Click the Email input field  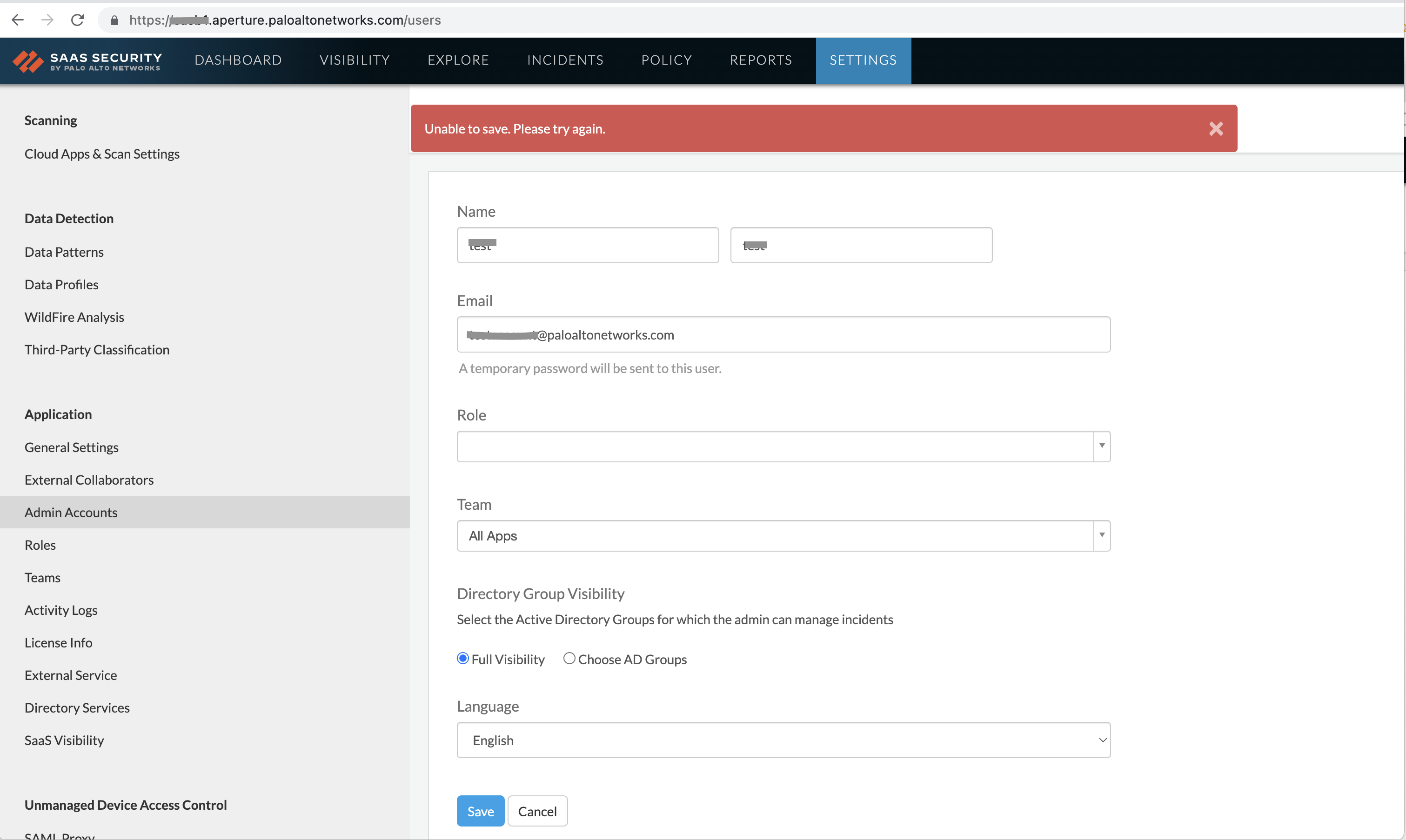783,334
